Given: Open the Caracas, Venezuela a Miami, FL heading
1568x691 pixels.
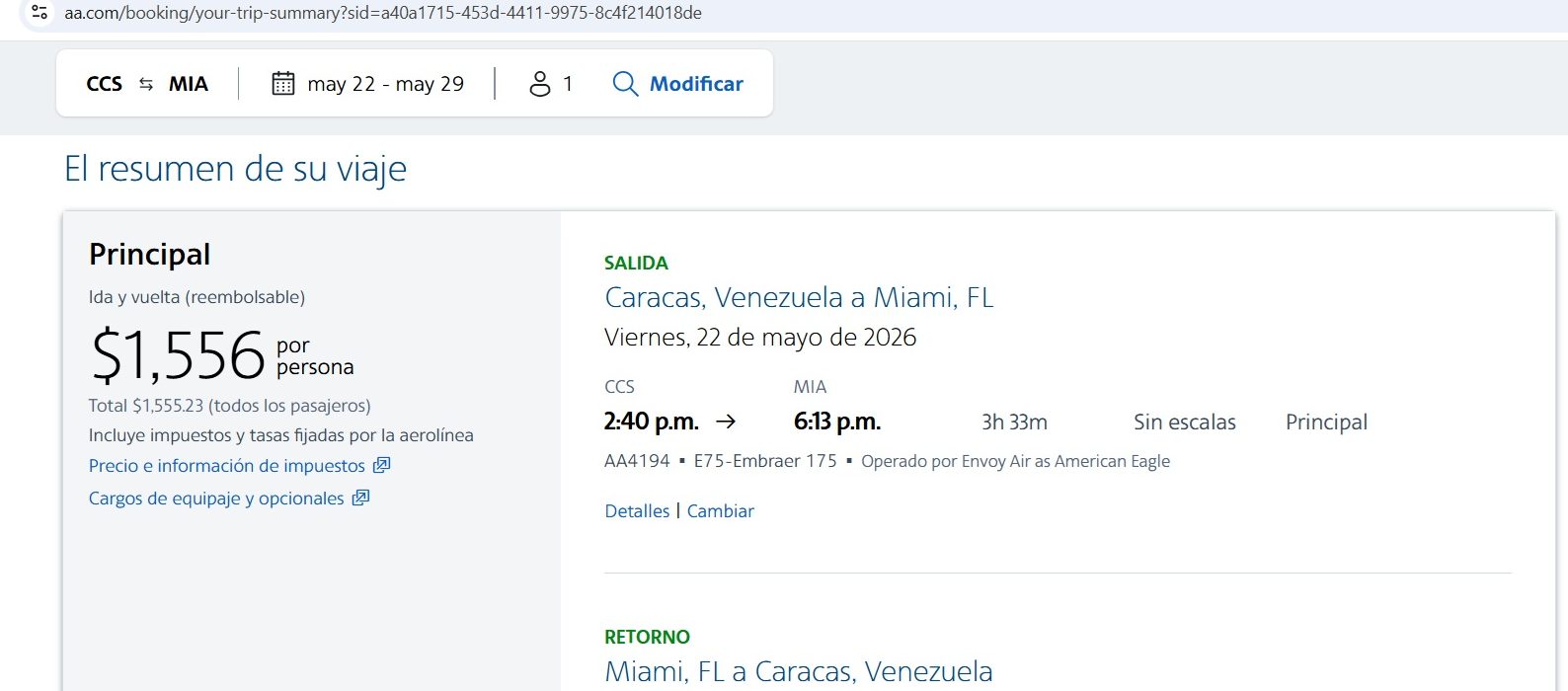Looking at the screenshot, I should click(x=800, y=297).
